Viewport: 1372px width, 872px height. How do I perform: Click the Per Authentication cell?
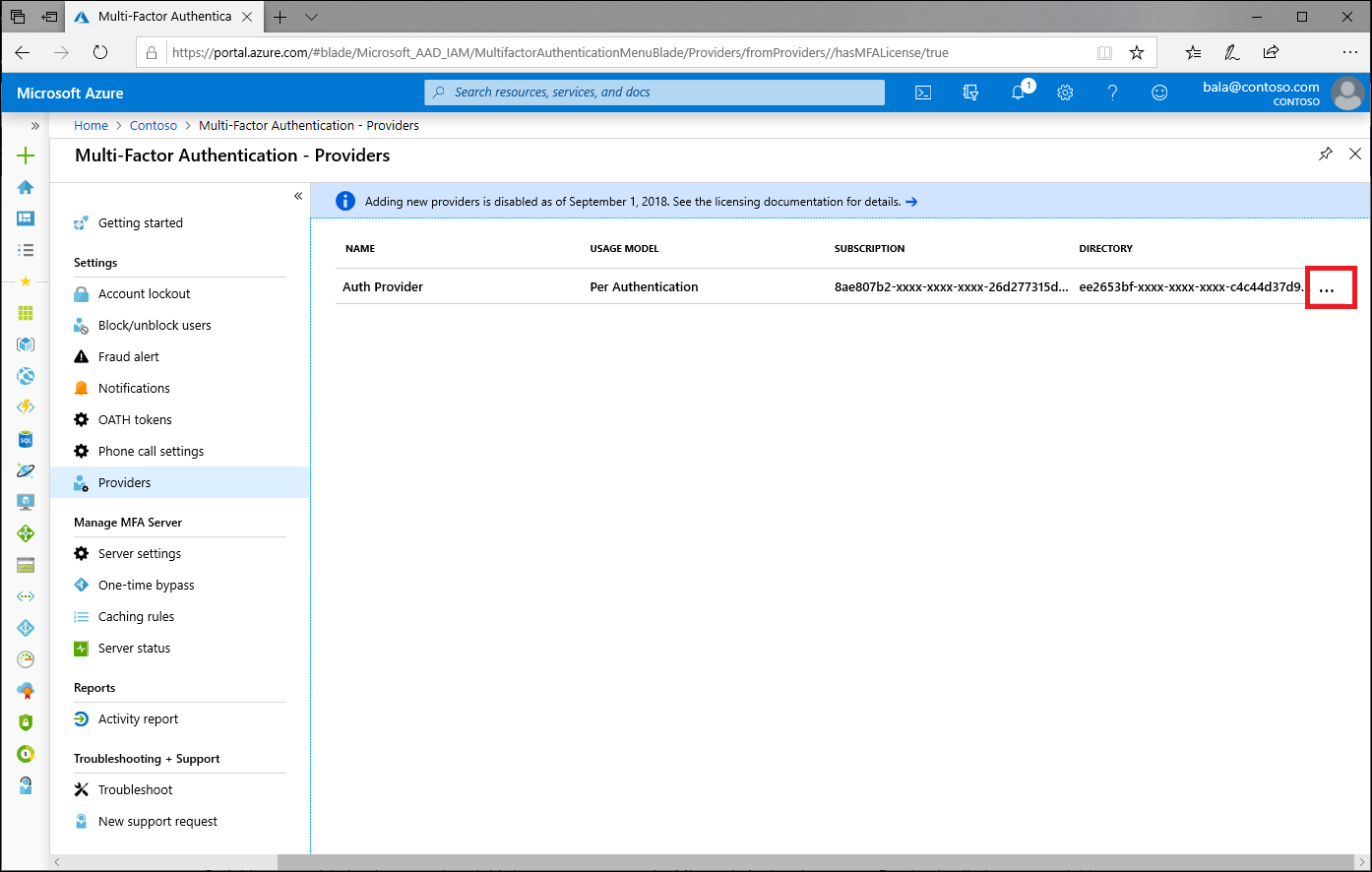644,287
